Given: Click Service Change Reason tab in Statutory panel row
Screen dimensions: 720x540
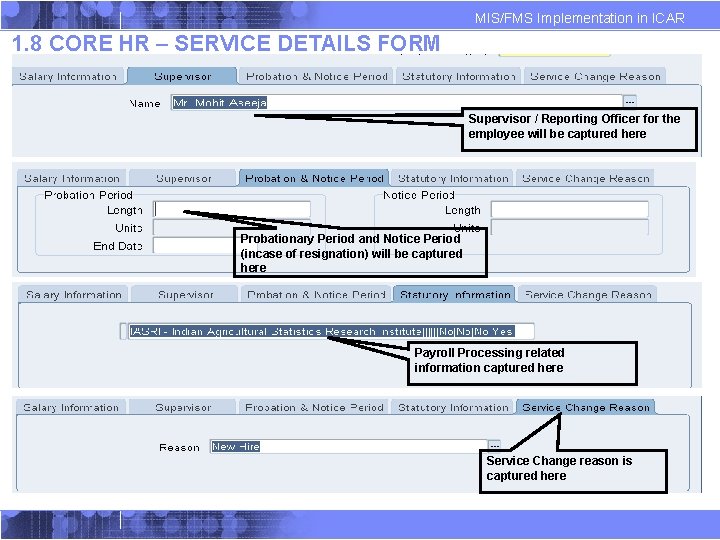Looking at the screenshot, I should point(588,294).
